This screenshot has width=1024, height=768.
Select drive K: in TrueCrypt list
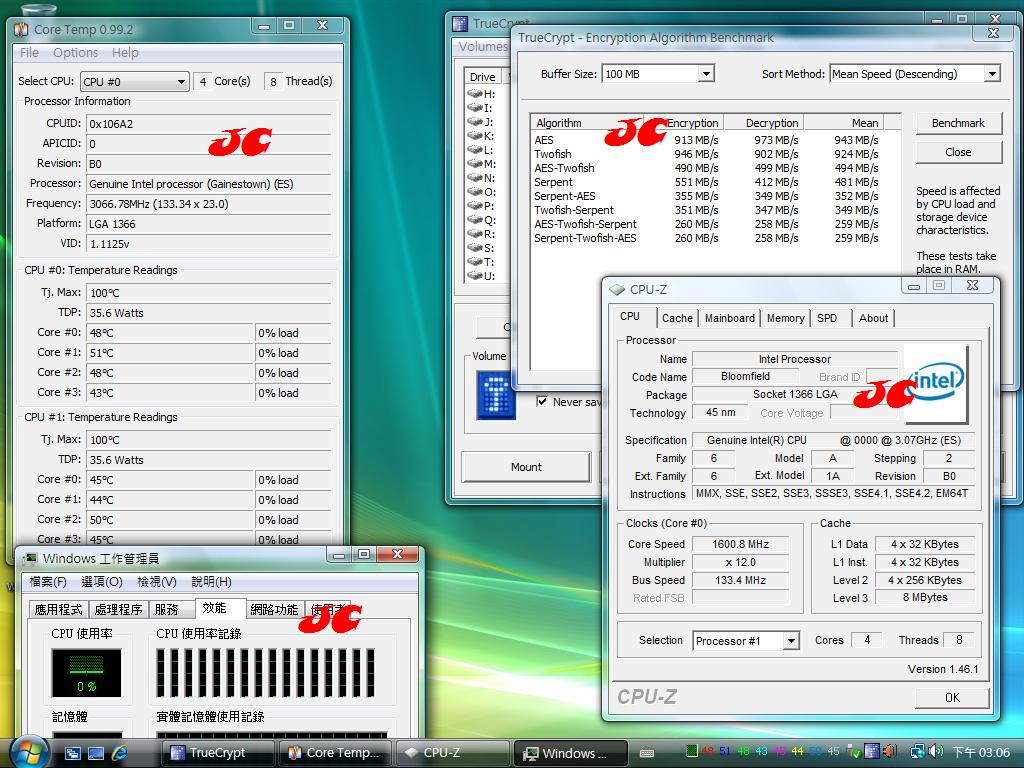point(483,136)
